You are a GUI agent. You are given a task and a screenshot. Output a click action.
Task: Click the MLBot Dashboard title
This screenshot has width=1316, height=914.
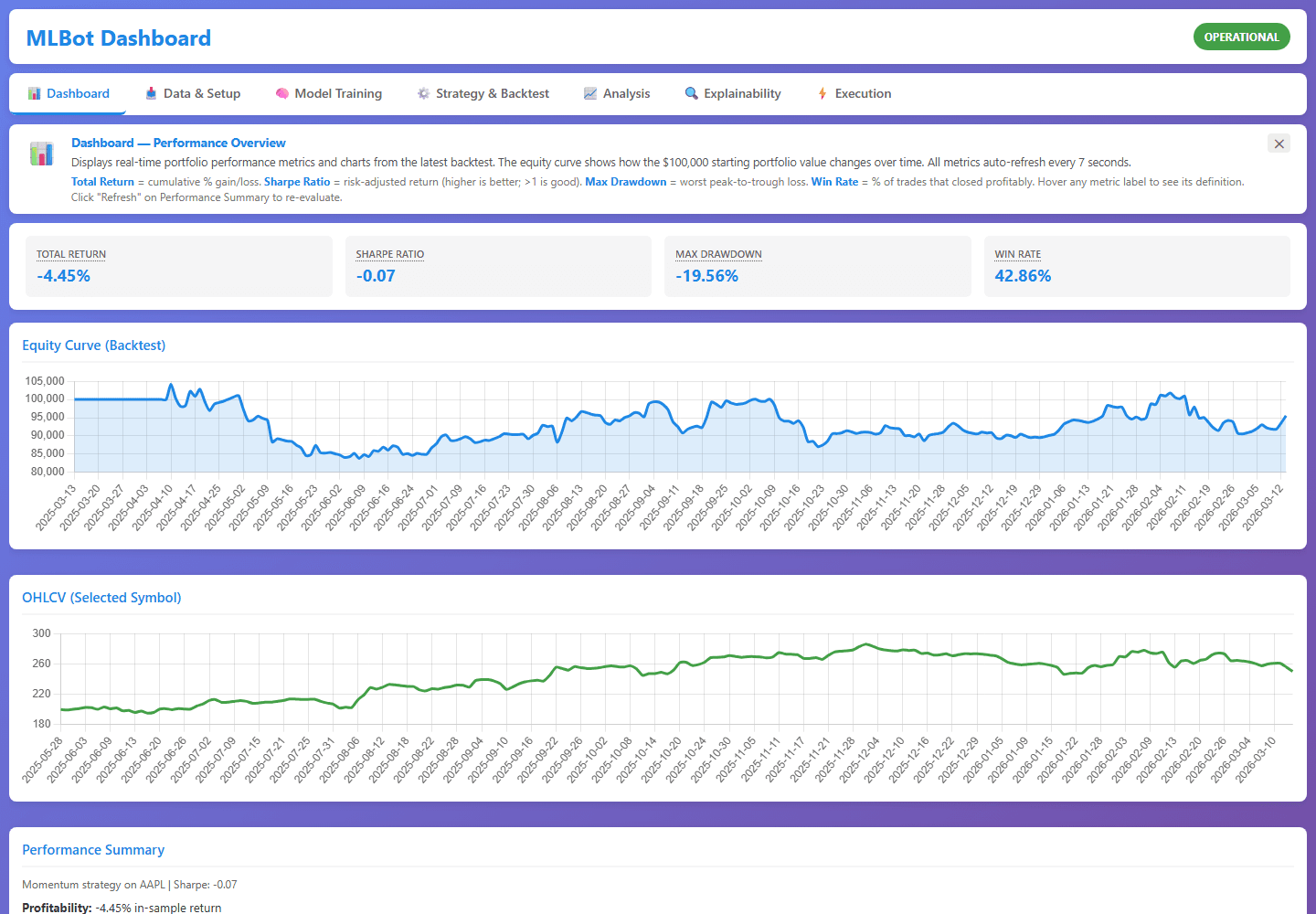[x=119, y=38]
